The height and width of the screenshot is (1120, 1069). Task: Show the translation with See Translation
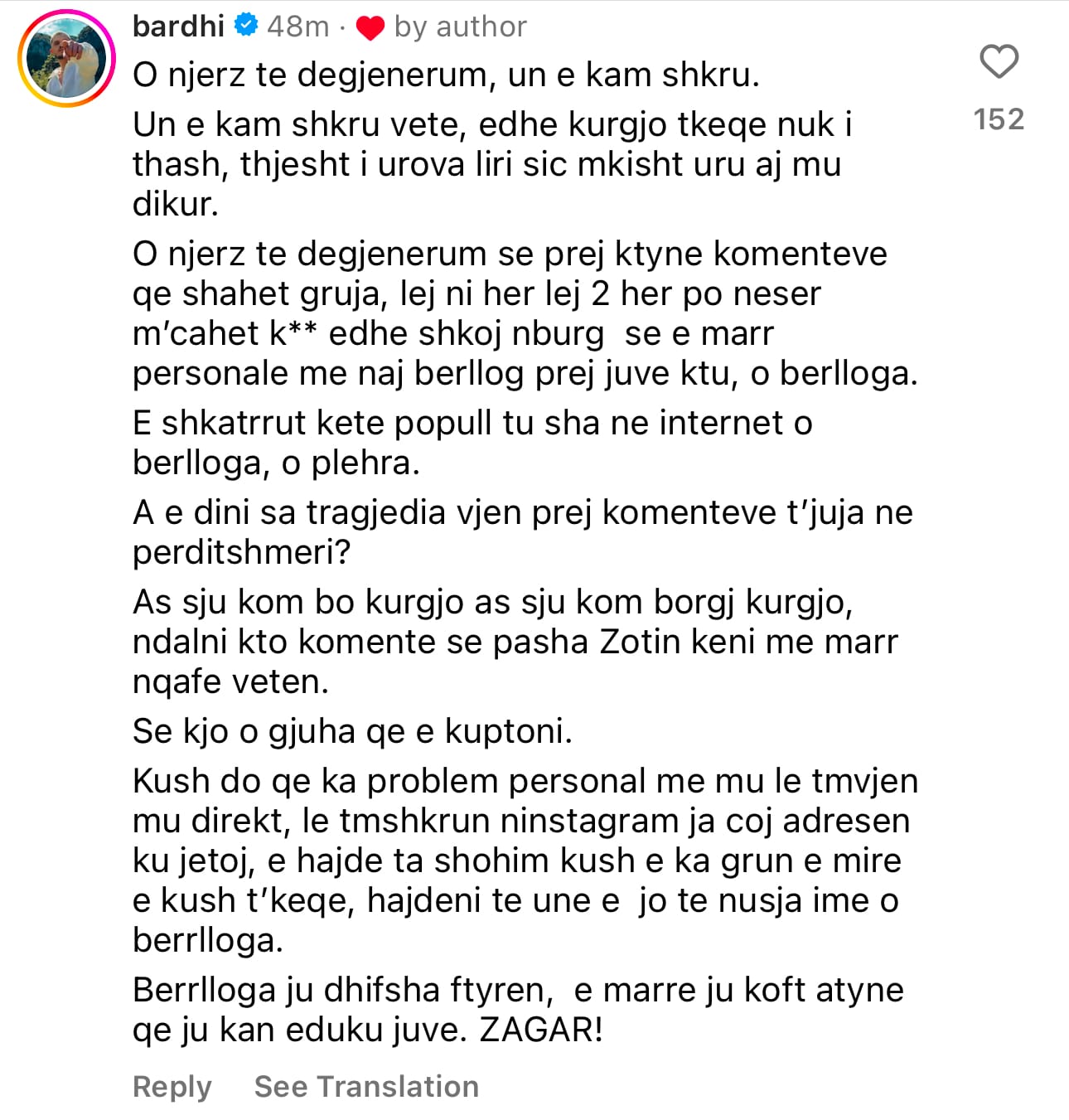(366, 1086)
